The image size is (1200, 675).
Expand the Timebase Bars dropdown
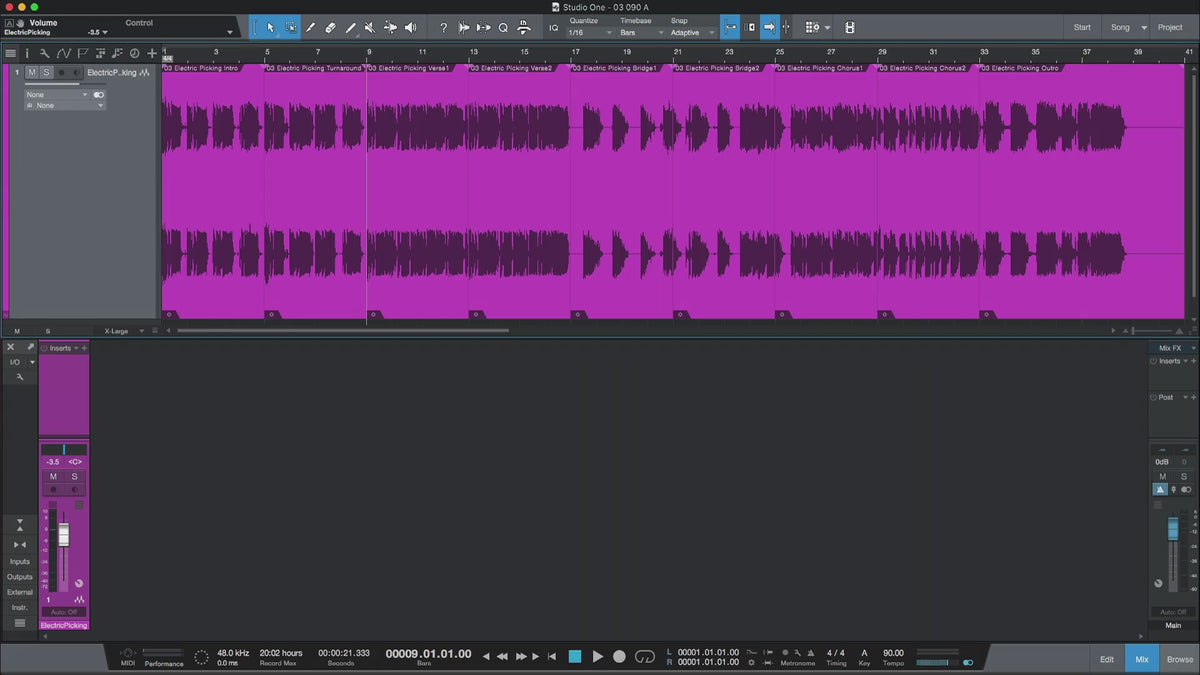(640, 33)
